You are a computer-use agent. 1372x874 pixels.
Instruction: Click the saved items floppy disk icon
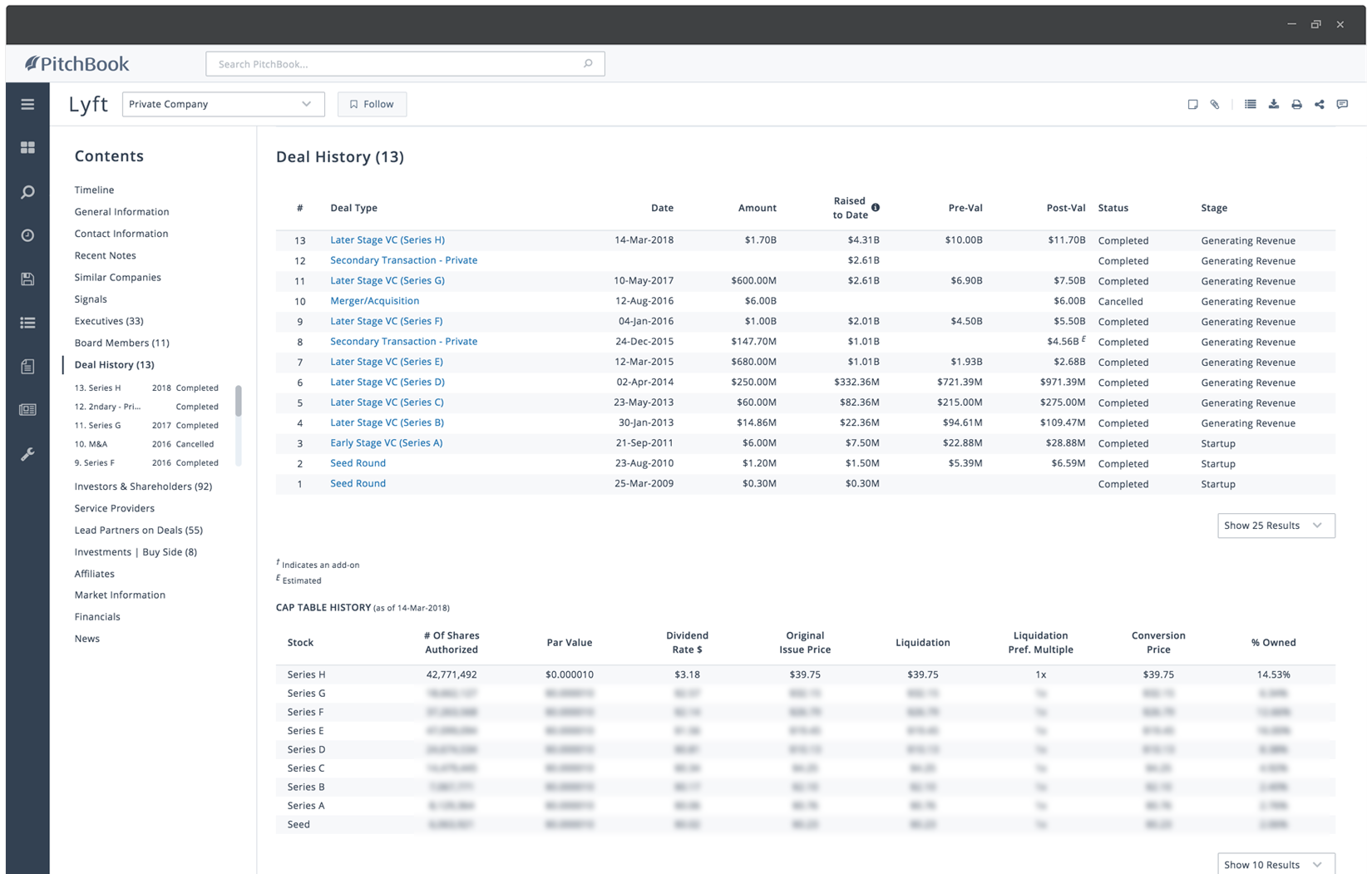point(27,279)
